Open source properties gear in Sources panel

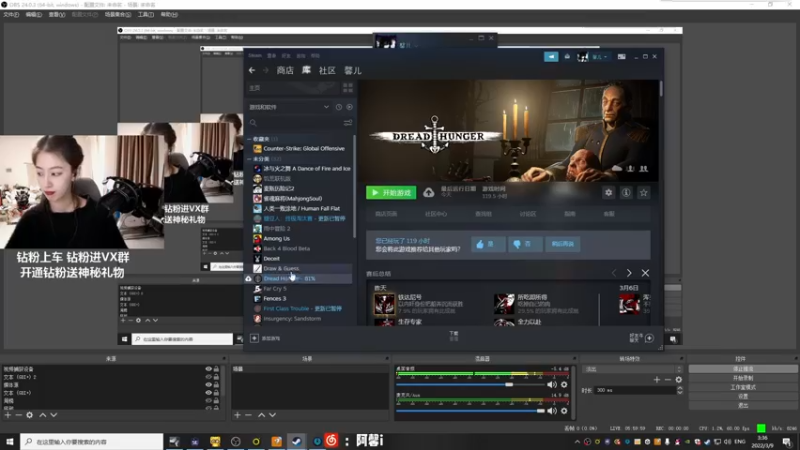tap(30, 415)
